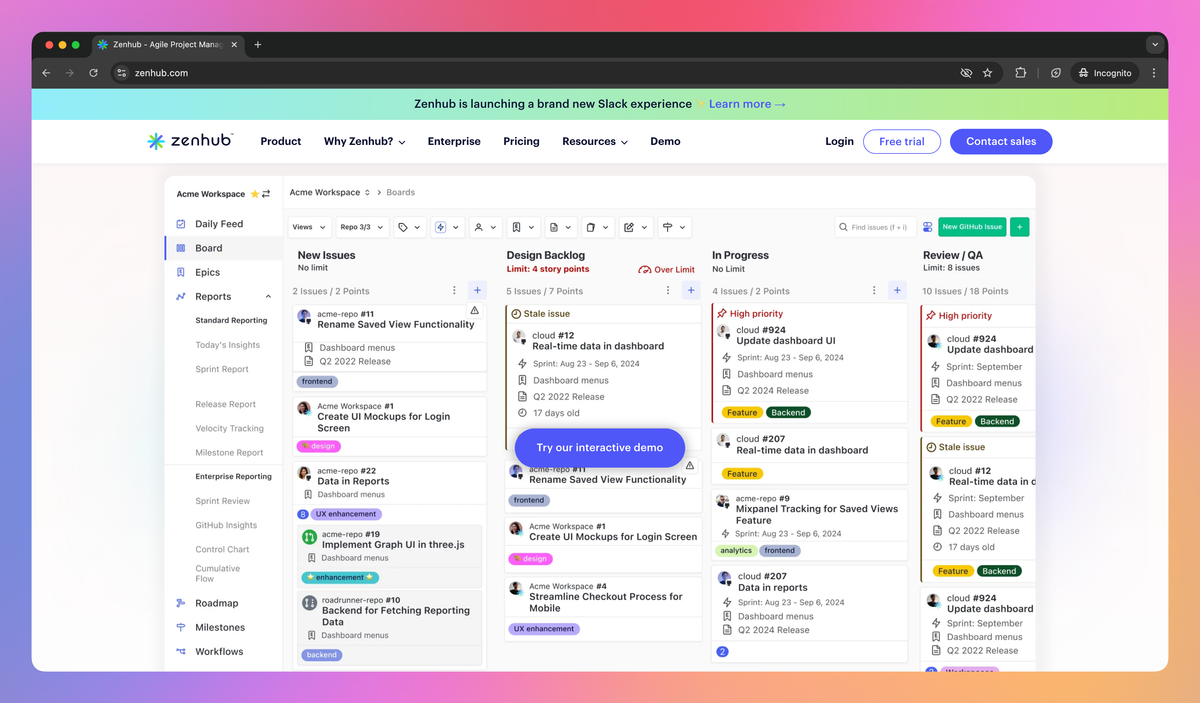Expand Why Zenhub? navigation menu
This screenshot has width=1200, height=703.
tap(364, 142)
